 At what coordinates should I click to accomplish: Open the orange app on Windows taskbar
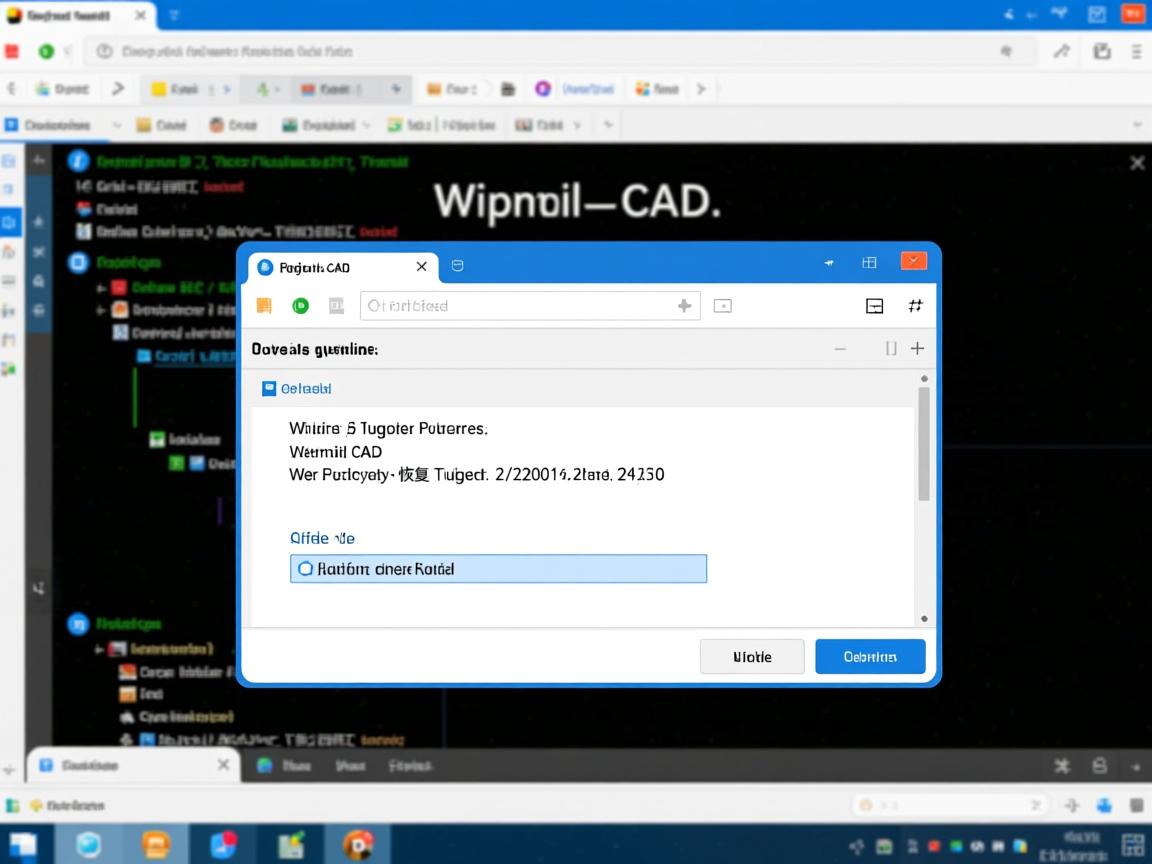pos(156,845)
